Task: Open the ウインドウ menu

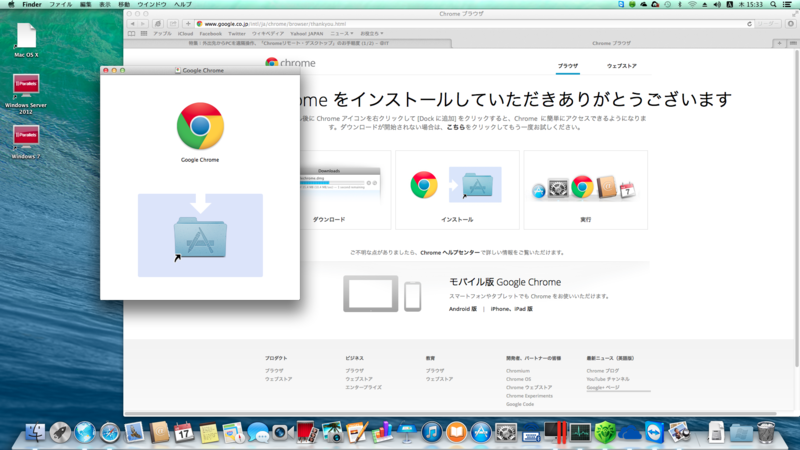Action: (x=152, y=4)
